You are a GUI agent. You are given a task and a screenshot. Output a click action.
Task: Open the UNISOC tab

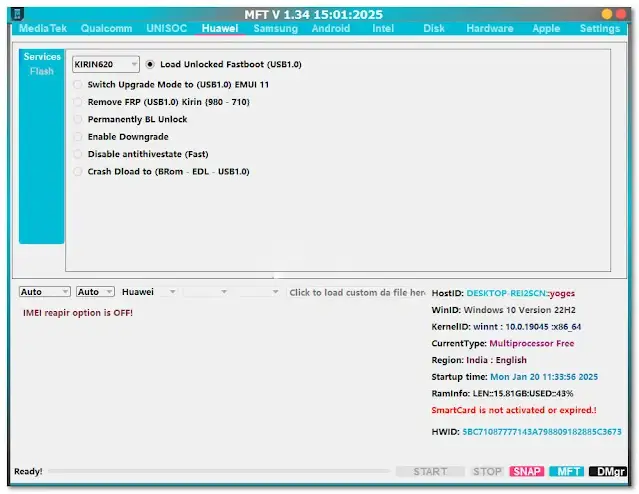167,28
